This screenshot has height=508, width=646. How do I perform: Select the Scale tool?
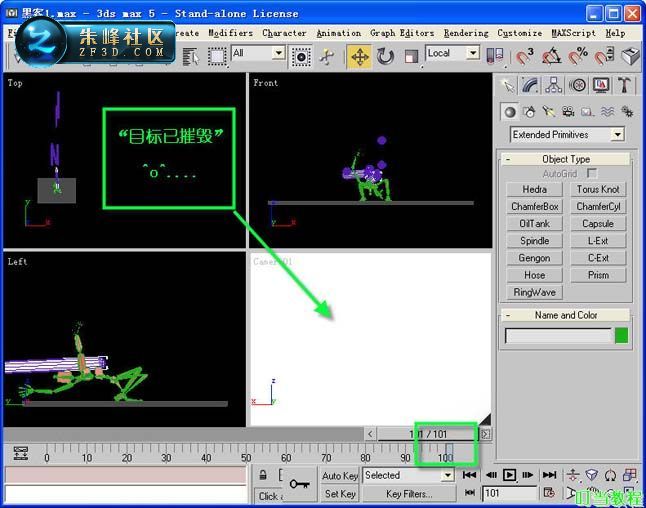(x=410, y=56)
